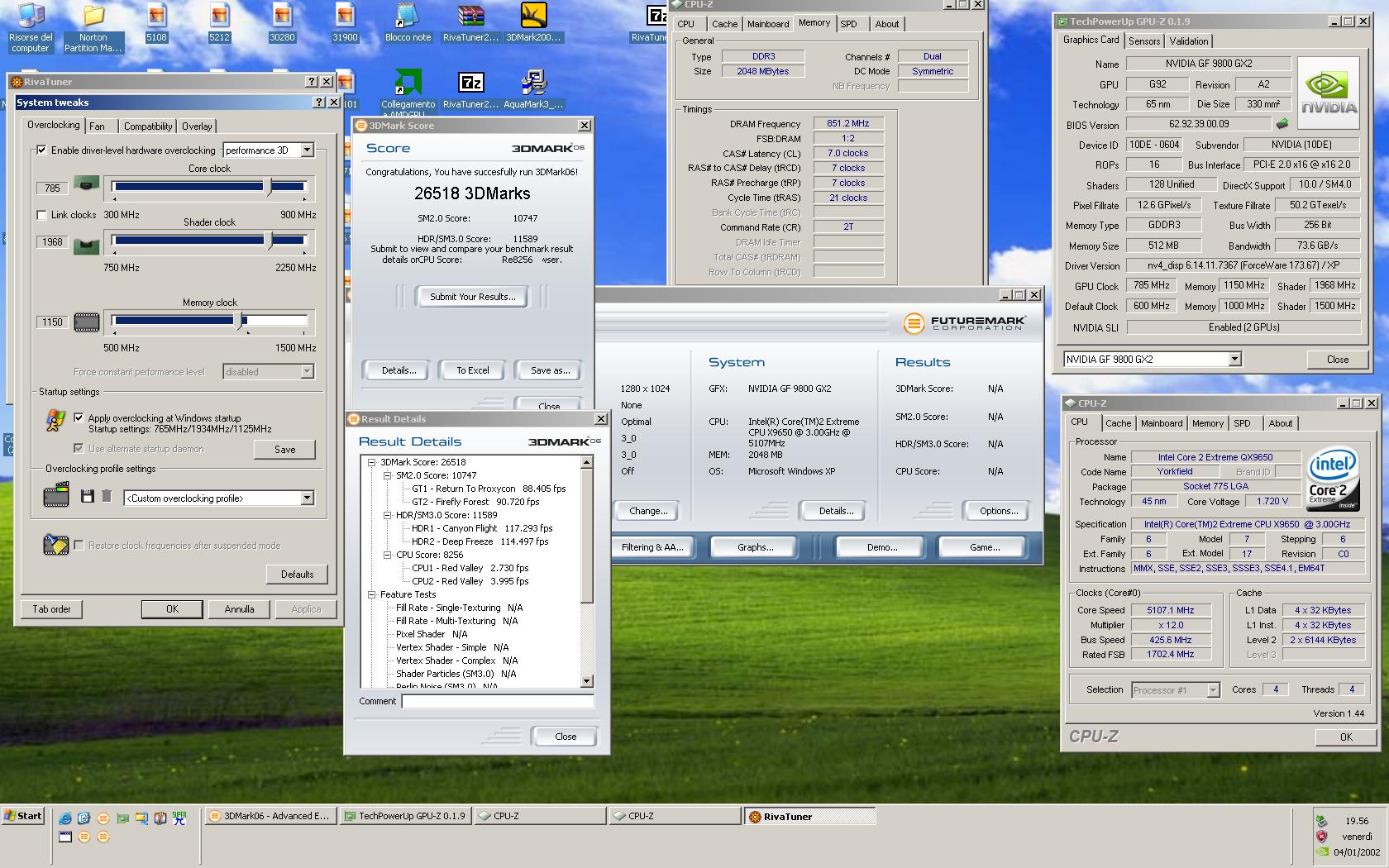Click the Close button in GPU-Z window
This screenshot has width=1389, height=868.
tap(1337, 359)
